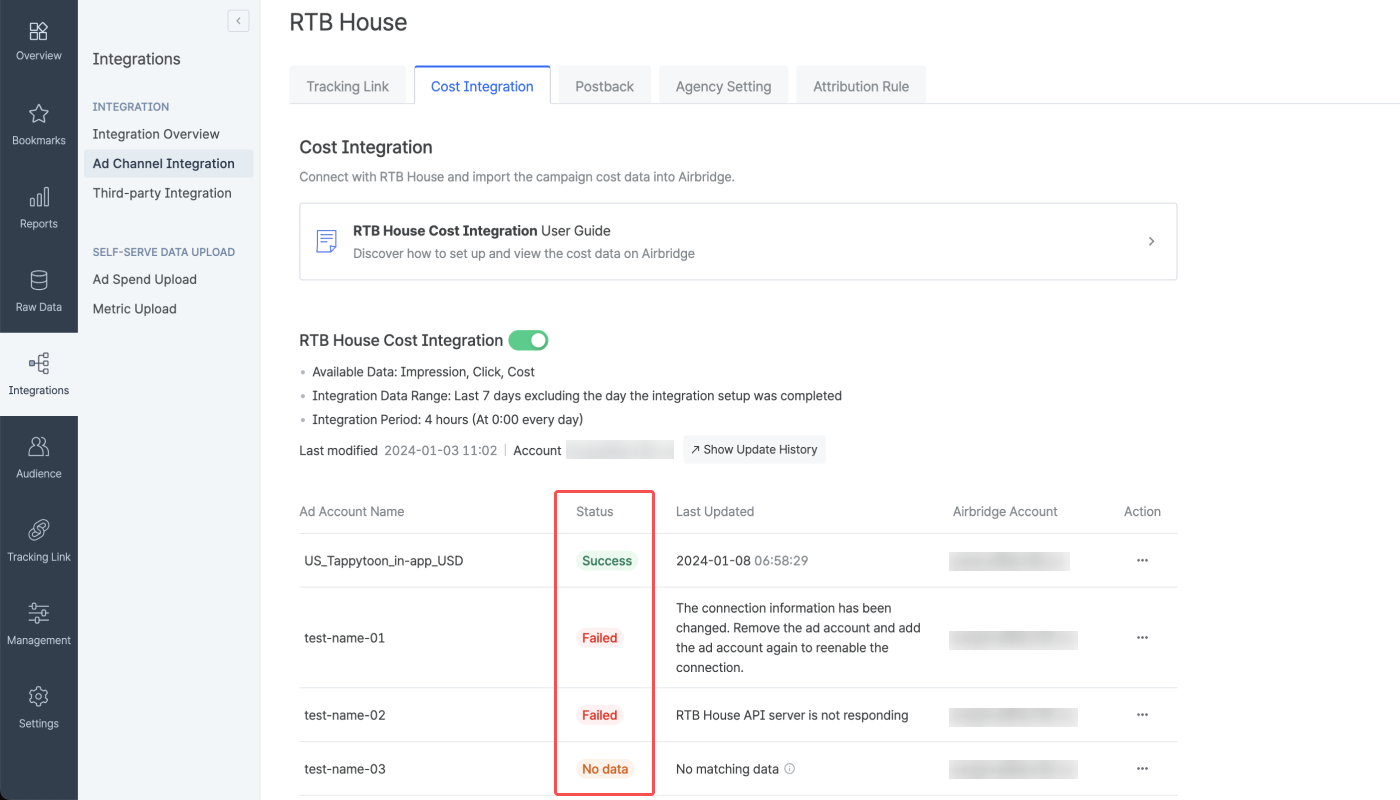Open the Overview section icon
Screen dimensions: 1400x800
click(x=38, y=31)
